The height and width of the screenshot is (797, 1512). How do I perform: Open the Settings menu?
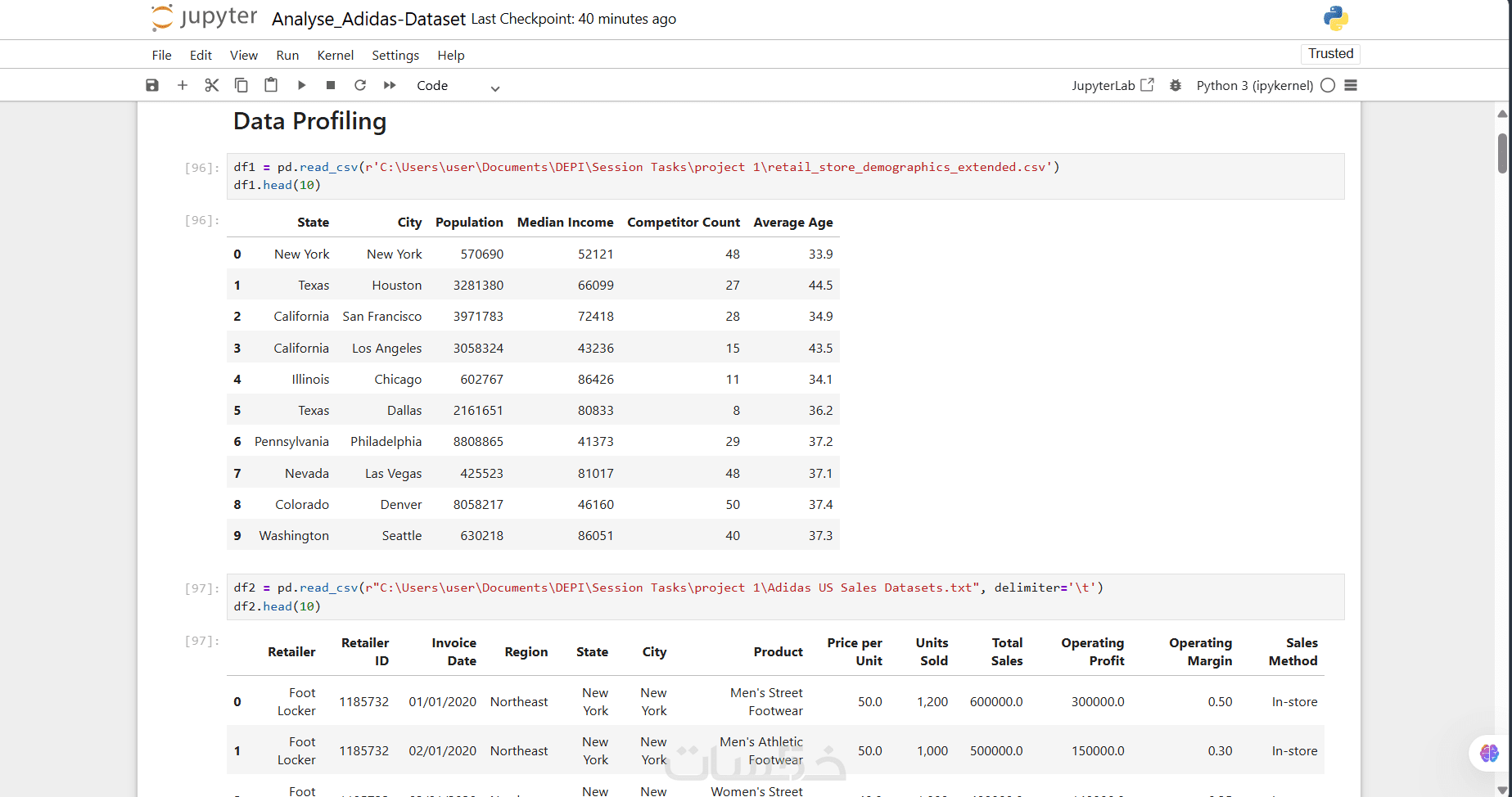click(x=395, y=55)
